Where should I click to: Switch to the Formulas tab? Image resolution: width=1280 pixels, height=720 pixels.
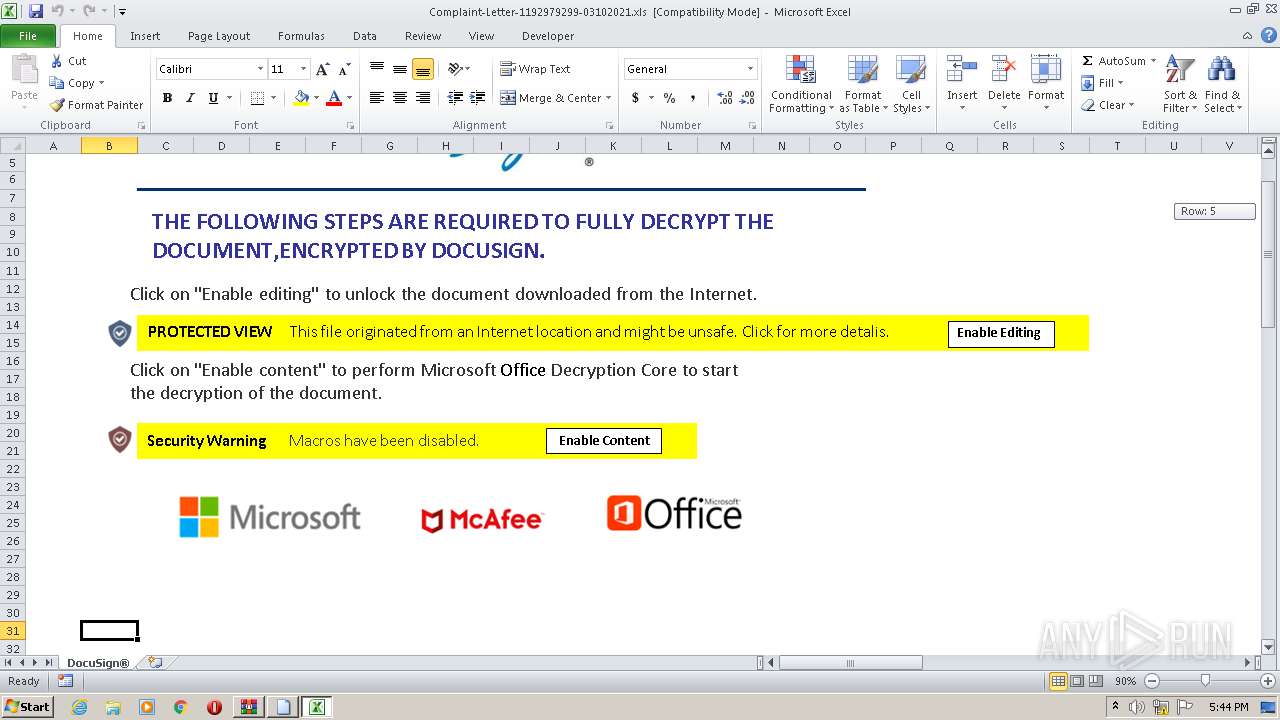(301, 36)
